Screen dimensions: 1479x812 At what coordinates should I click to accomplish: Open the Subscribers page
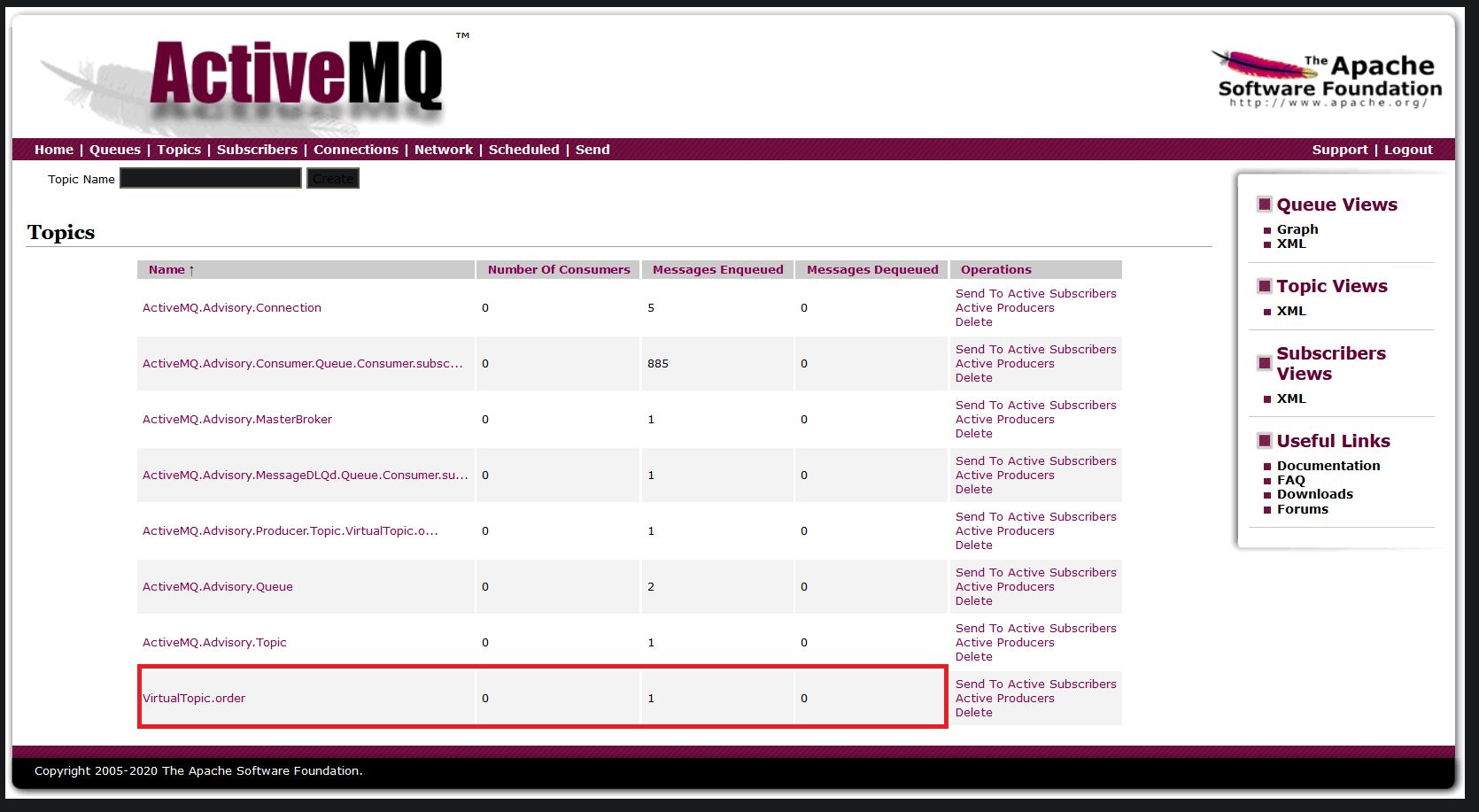[x=257, y=150]
